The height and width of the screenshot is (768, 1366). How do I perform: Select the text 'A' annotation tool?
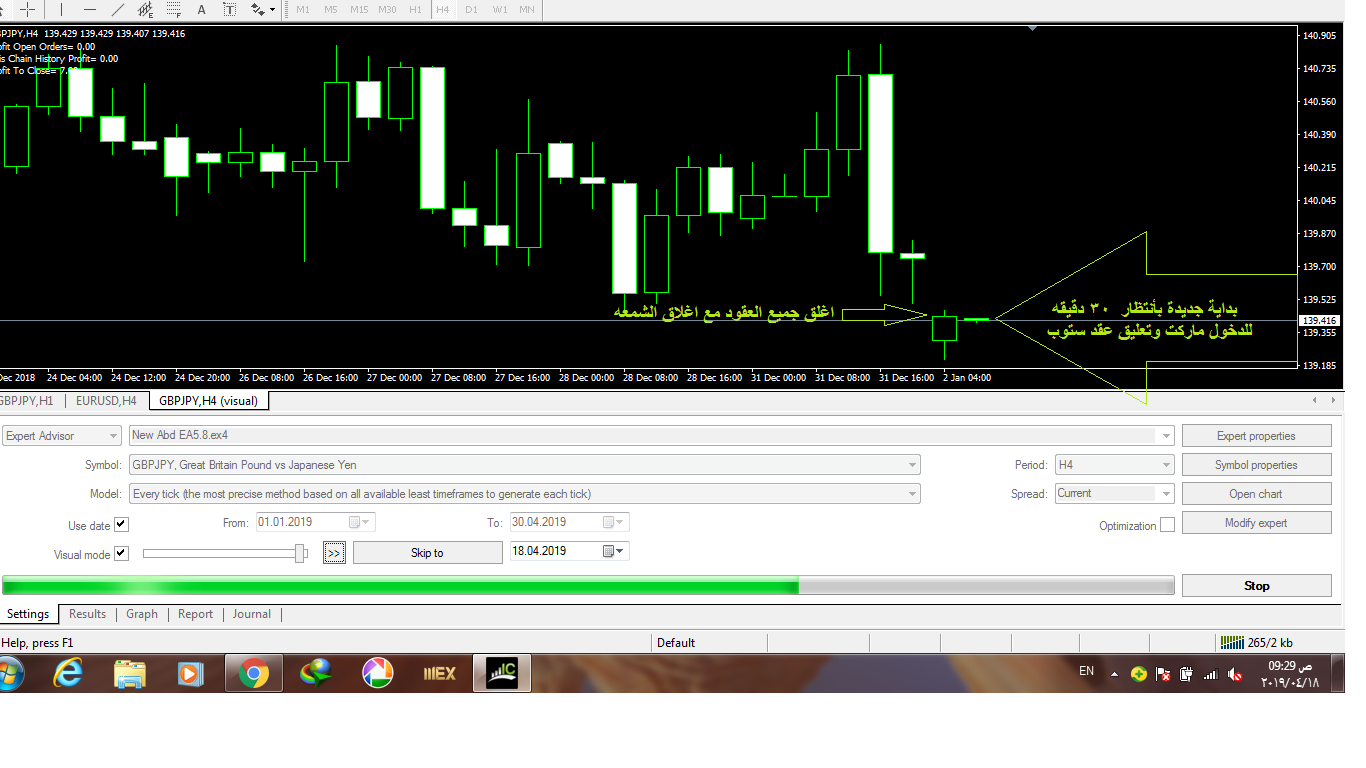[202, 9]
